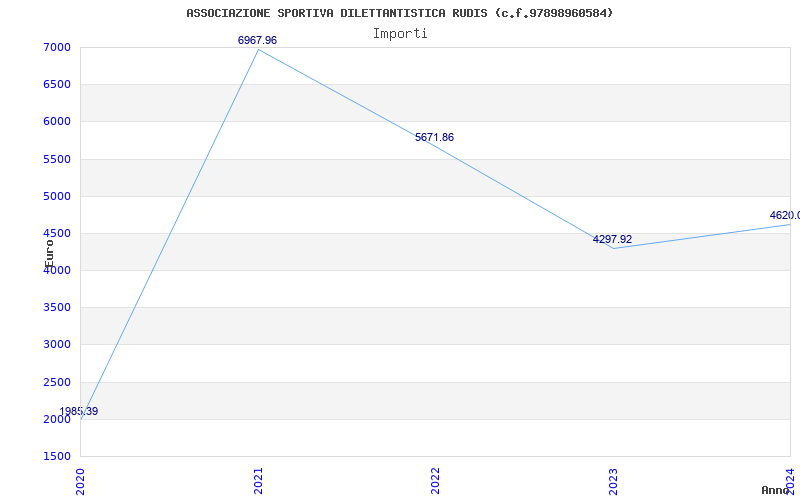Click the 6967.96 data point label
This screenshot has width=800, height=500.
coord(257,40)
